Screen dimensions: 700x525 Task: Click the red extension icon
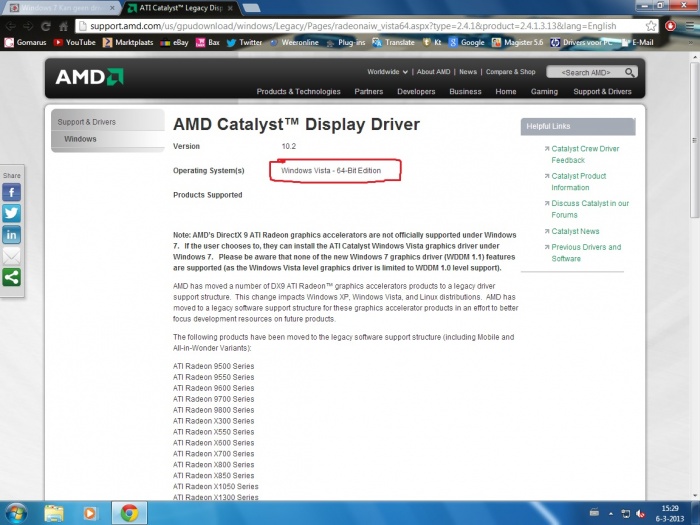click(x=670, y=26)
